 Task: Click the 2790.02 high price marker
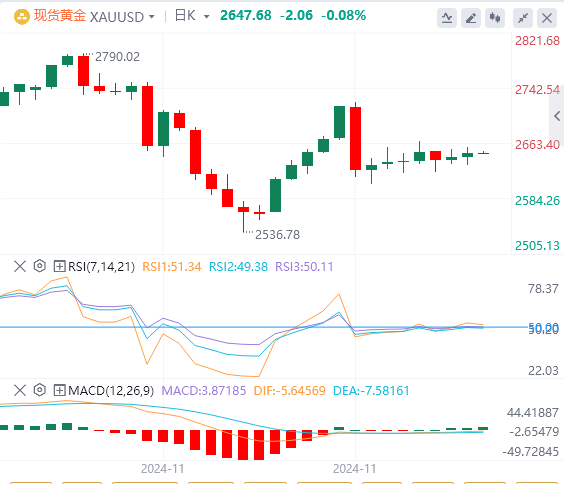(x=117, y=57)
